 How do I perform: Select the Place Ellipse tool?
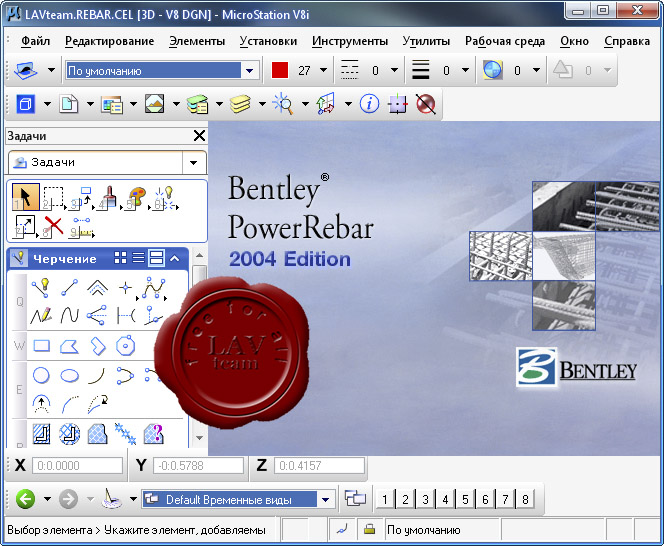69,375
